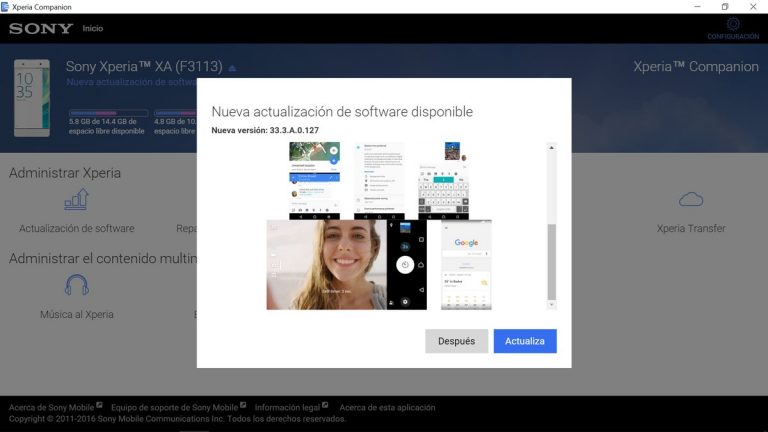Viewport: 768px width, 432px height.
Task: Click the Xperia Companion app icon in title bar
Action: tap(7, 7)
